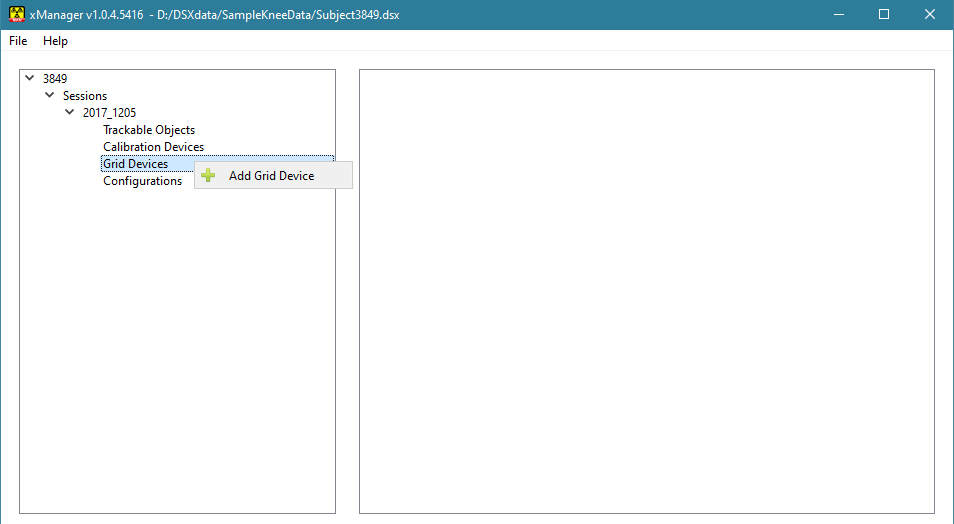Select Configurations in the tree
This screenshot has height=524, width=954.
142,181
